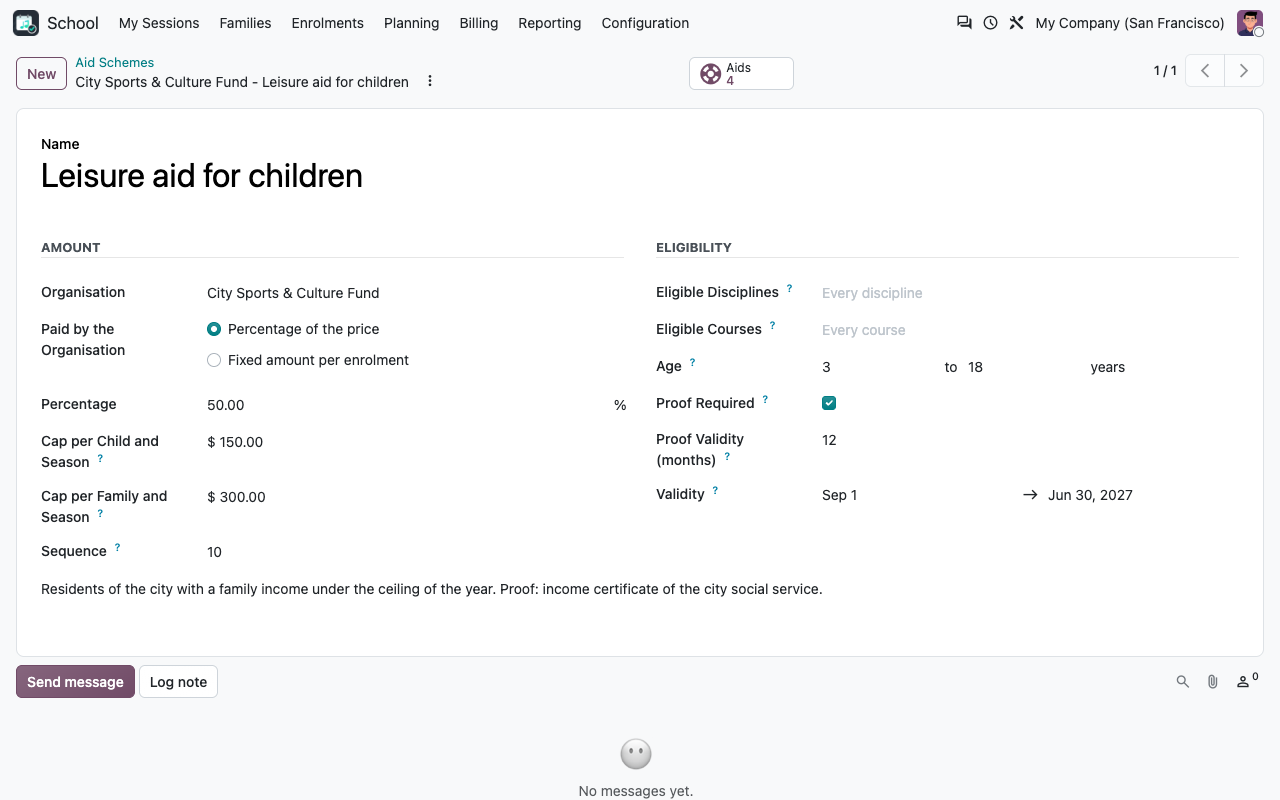Open the user avatar menu

coord(1250,23)
